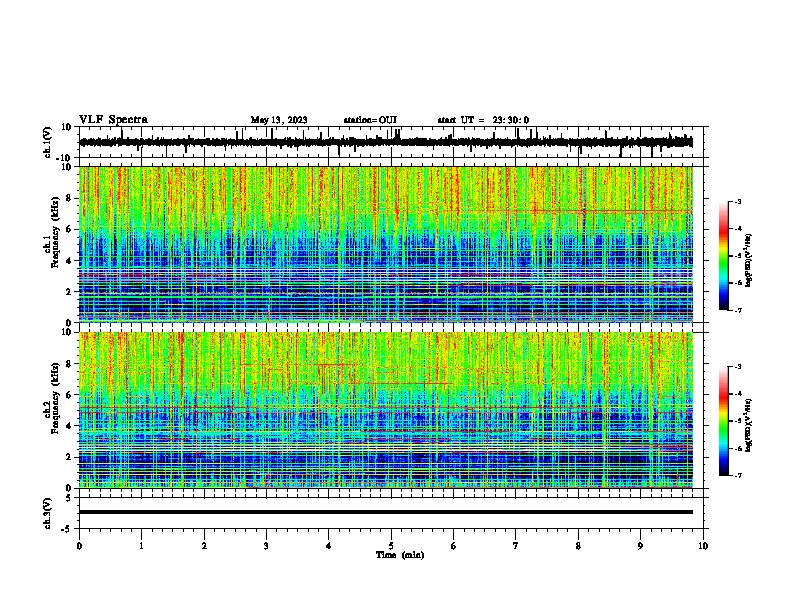792x612 pixels.
Task: Click time-axis tick label "6"
Action: 454,546
